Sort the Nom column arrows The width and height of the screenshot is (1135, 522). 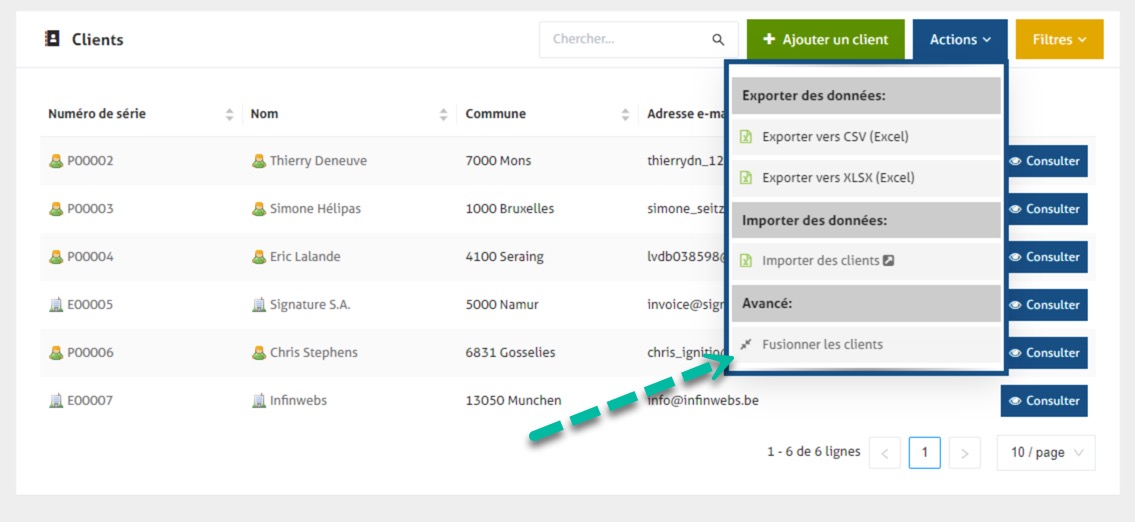(x=444, y=114)
